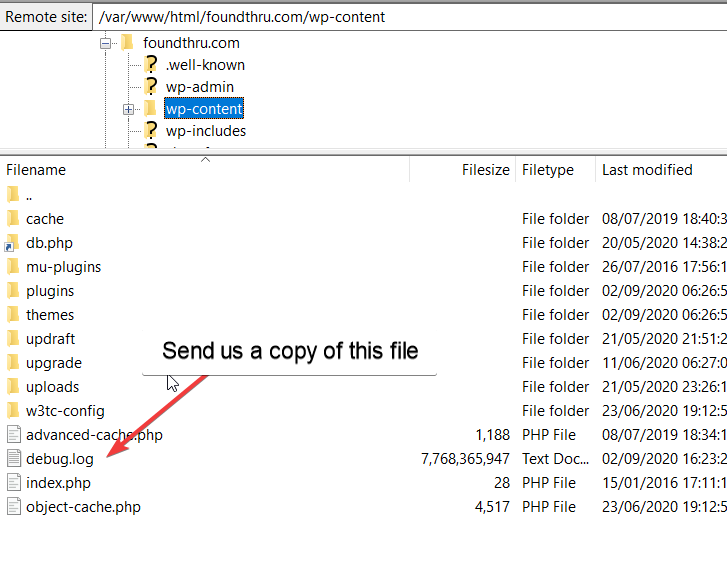Image resolution: width=727 pixels, height=571 pixels.
Task: Click the 1,188 filesize of advanced-cache.php
Action: 492,435
